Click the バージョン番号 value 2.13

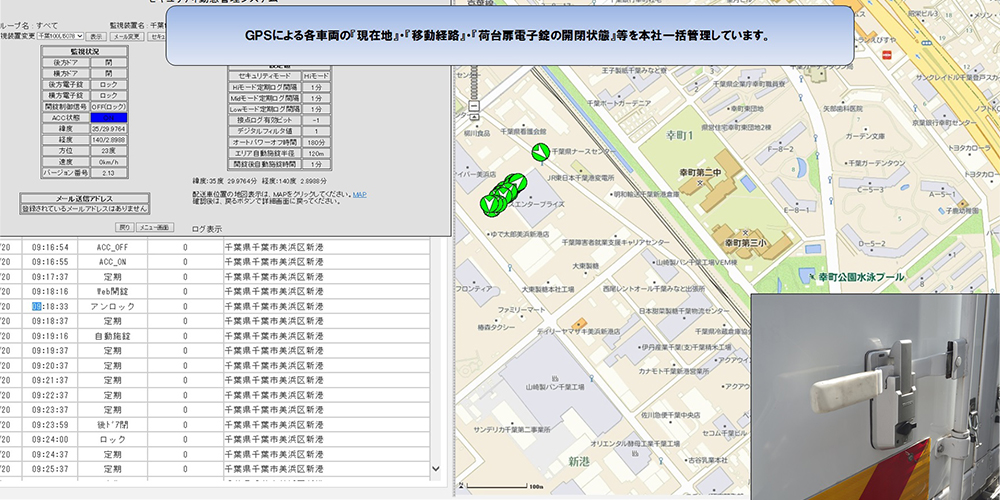(109, 172)
